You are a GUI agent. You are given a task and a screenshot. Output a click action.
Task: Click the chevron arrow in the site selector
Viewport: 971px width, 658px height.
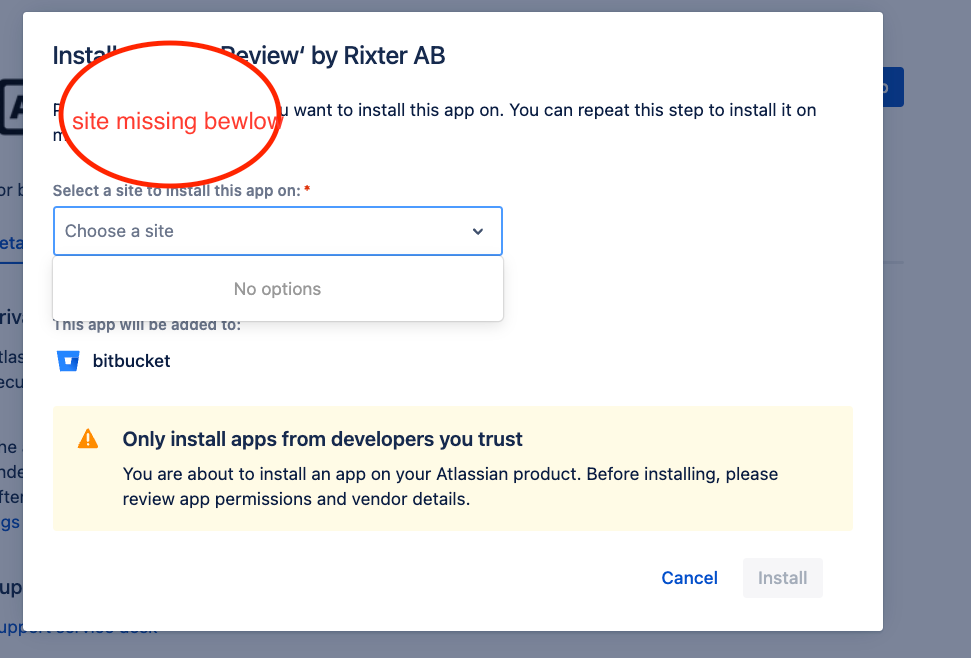click(477, 232)
